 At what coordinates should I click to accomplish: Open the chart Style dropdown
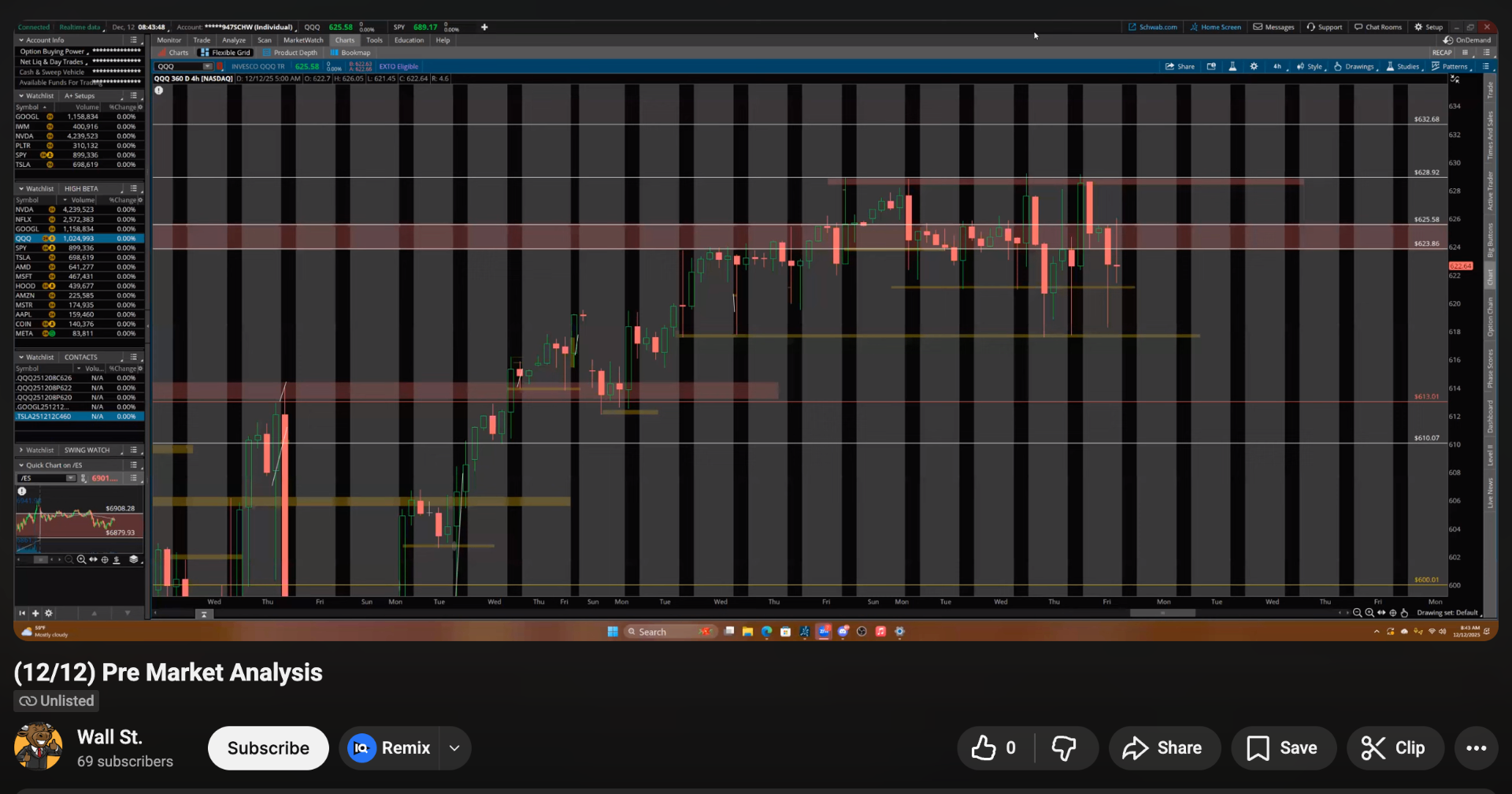[1310, 67]
